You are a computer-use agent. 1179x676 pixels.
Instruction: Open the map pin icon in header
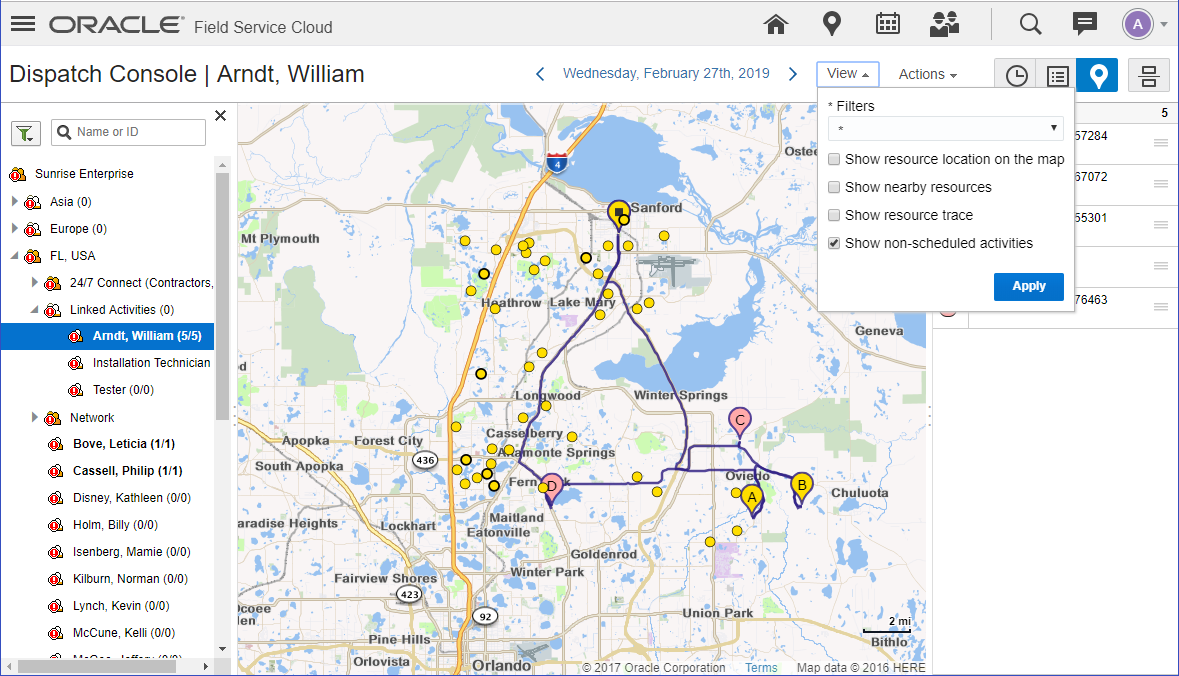(x=831, y=24)
